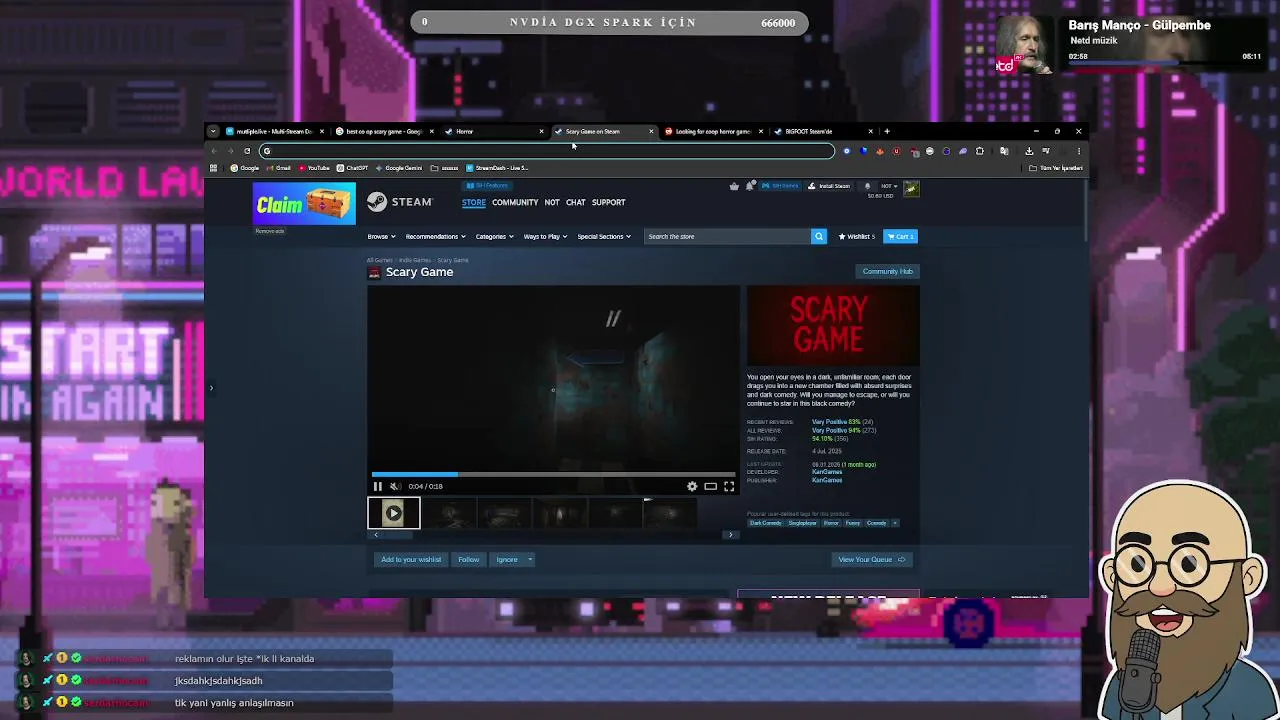Switch to best co op scary game tab
1280x720 pixels.
384,131
